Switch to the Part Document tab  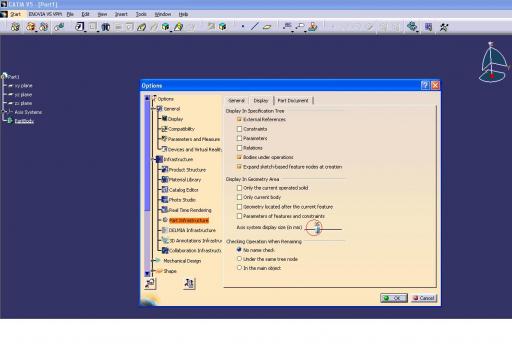293,100
